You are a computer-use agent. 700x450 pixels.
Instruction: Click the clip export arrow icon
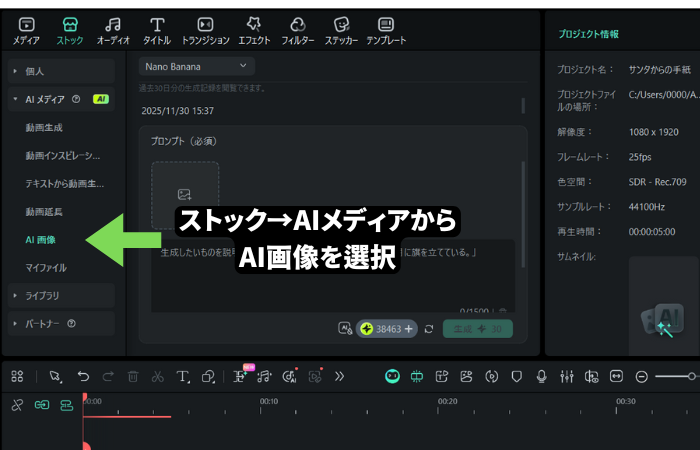point(442,376)
